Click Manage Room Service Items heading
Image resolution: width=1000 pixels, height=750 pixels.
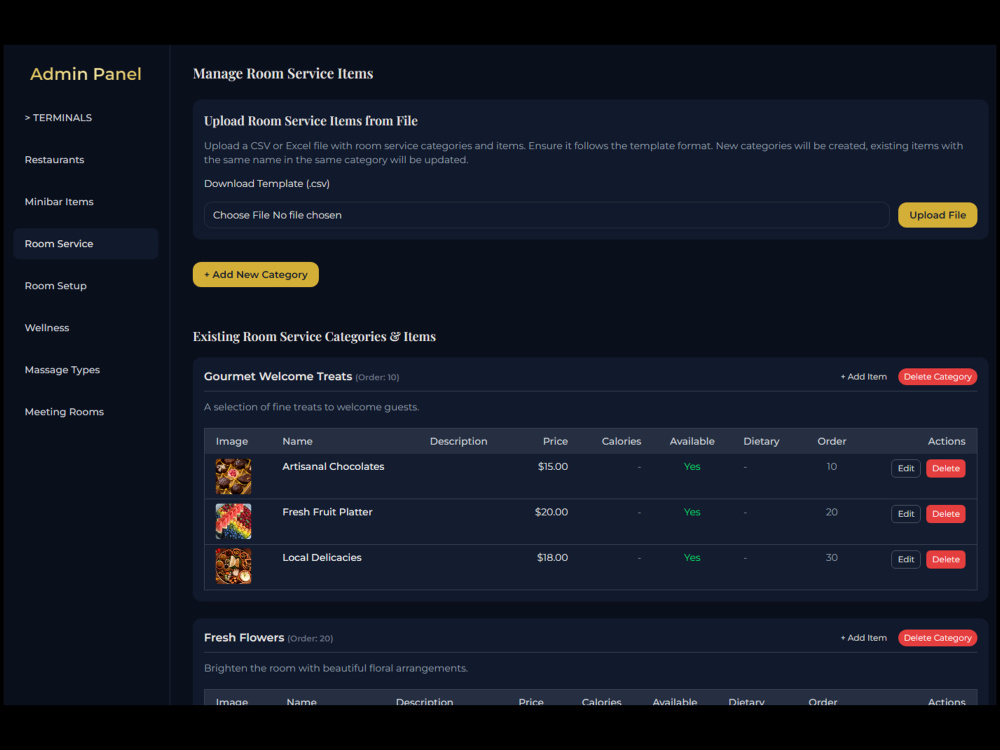[283, 73]
